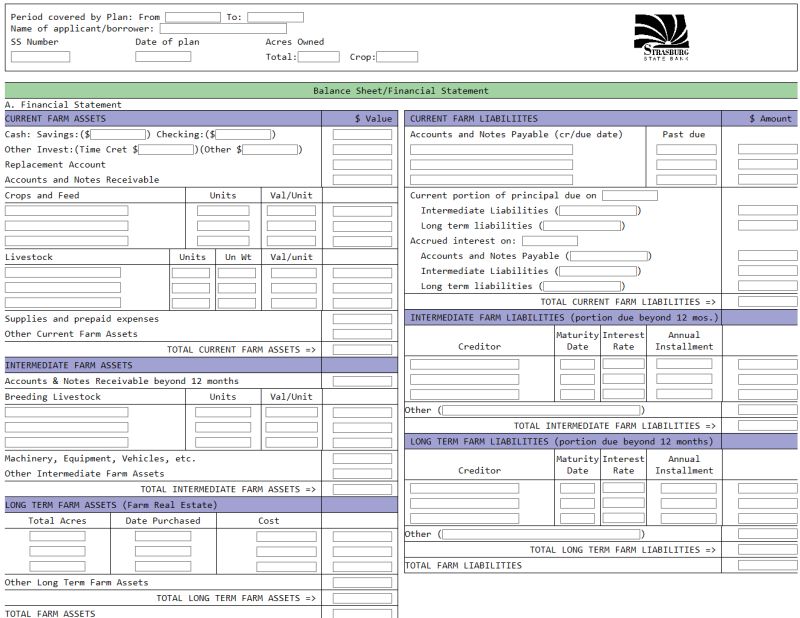Image resolution: width=800 pixels, height=618 pixels.
Task: Click the Cash Checking amount field
Action: 243,134
